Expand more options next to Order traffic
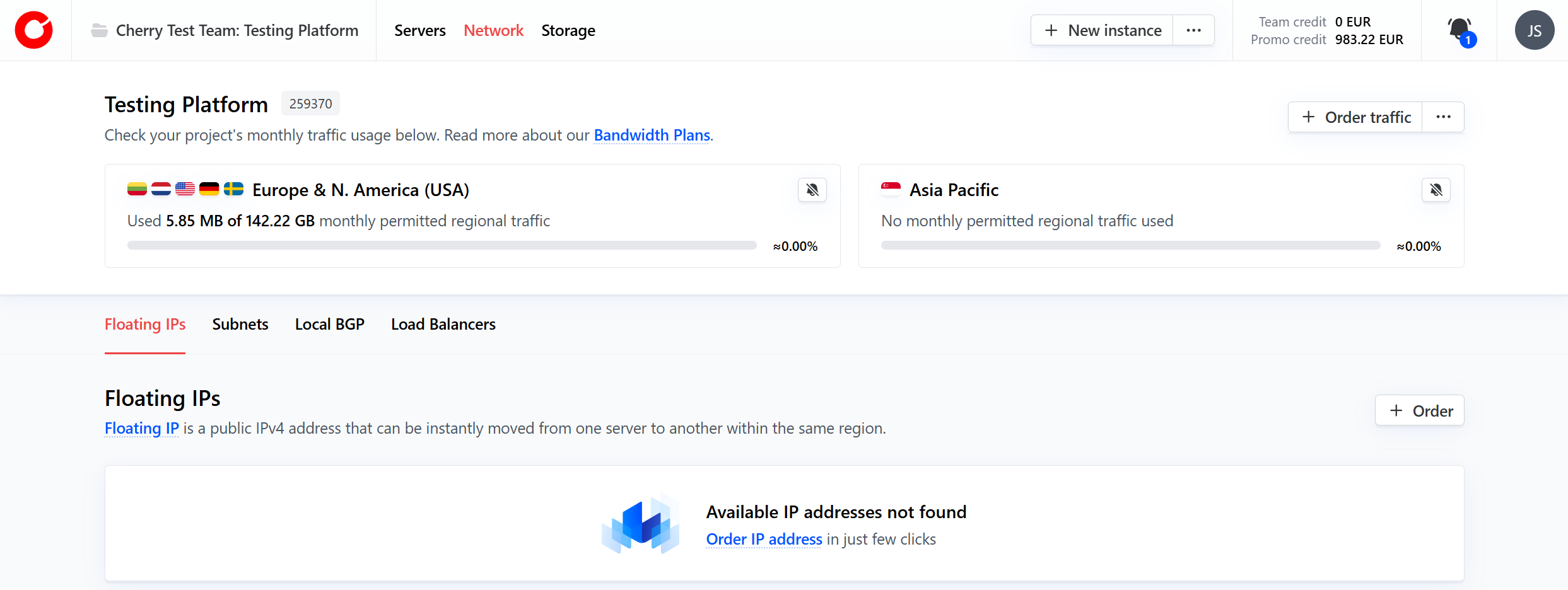 click(x=1443, y=117)
